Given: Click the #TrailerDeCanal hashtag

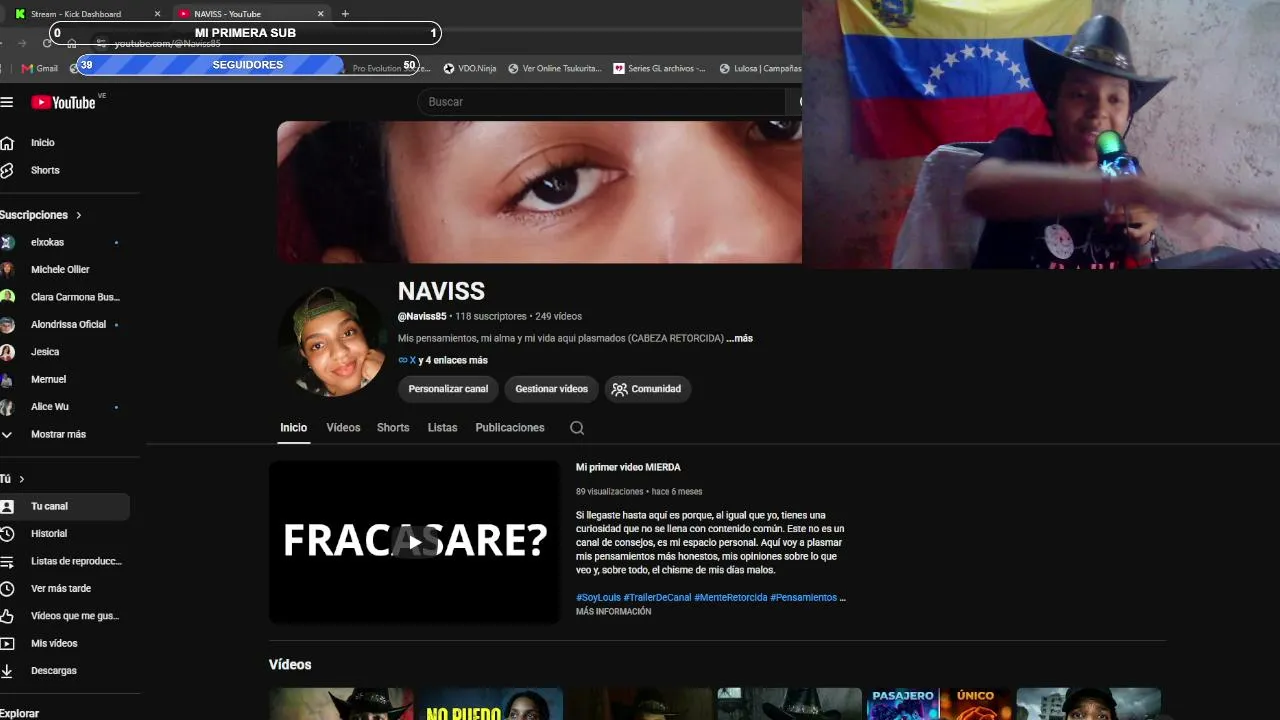Looking at the screenshot, I should pyautogui.click(x=657, y=598).
